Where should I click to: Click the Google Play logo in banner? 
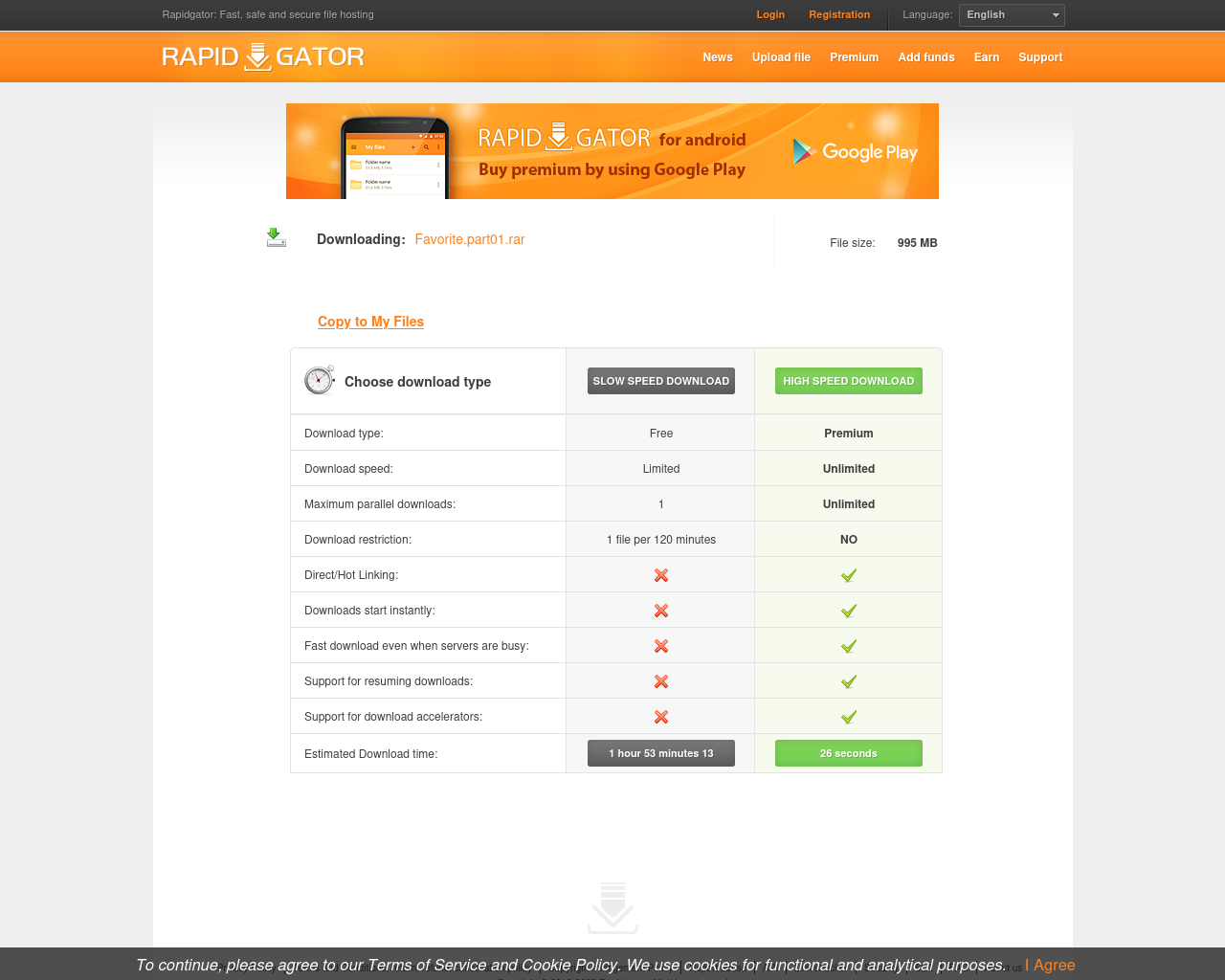click(855, 151)
